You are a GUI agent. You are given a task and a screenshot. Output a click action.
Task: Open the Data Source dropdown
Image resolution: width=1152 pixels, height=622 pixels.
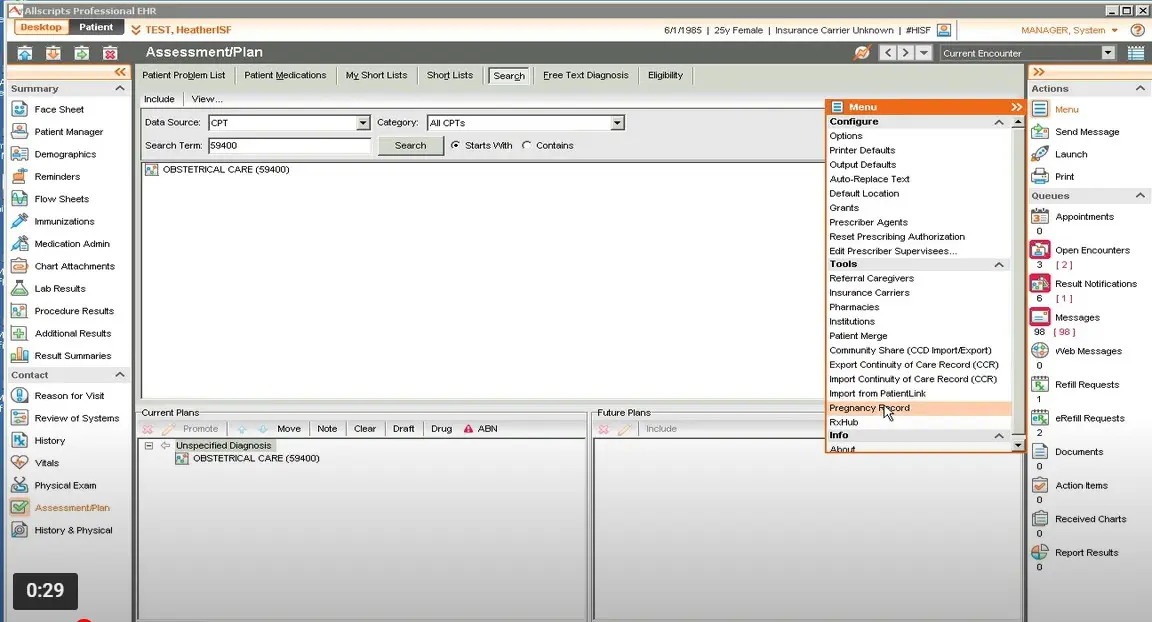[361, 122]
